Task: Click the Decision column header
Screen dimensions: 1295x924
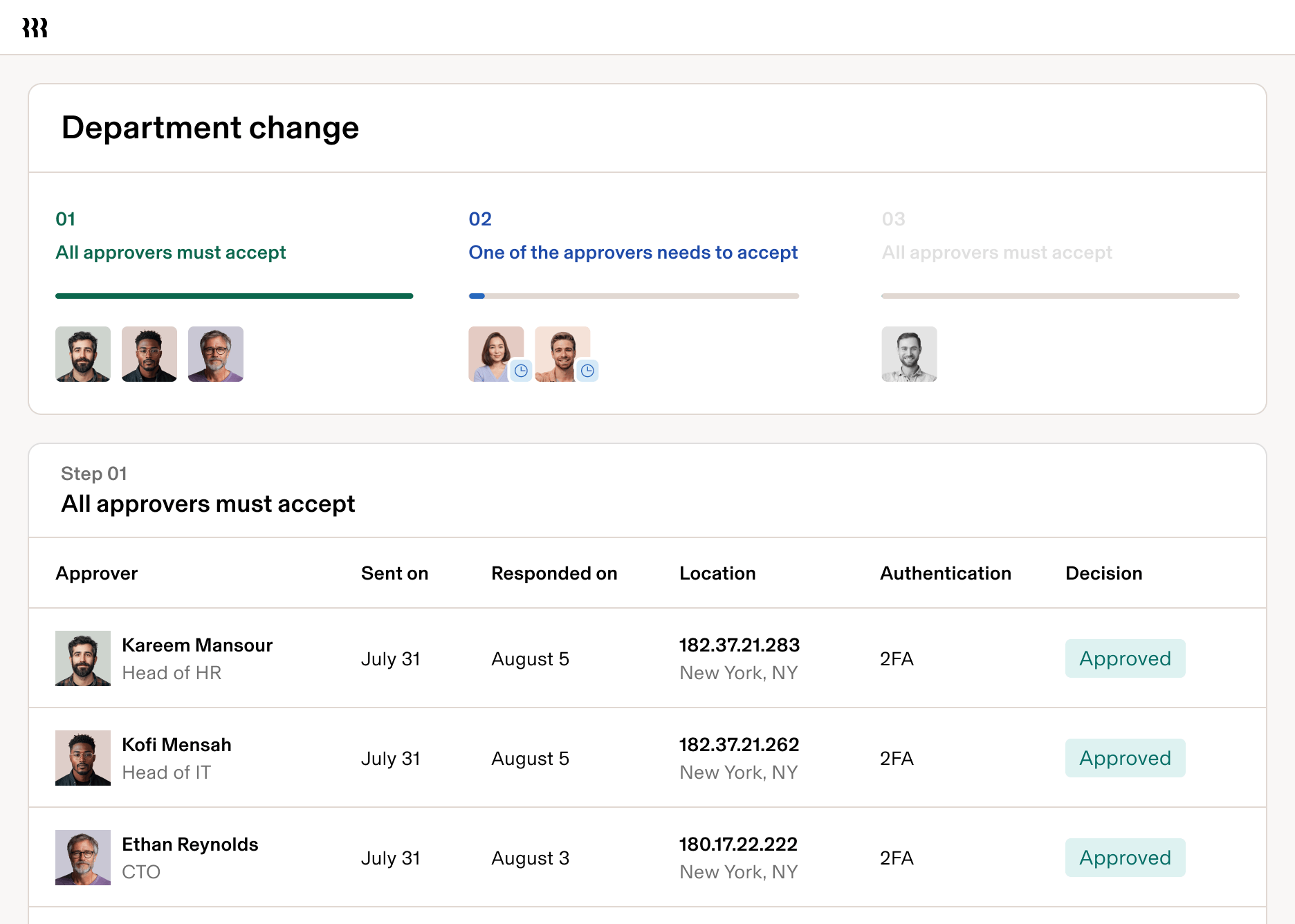Action: (x=1103, y=573)
